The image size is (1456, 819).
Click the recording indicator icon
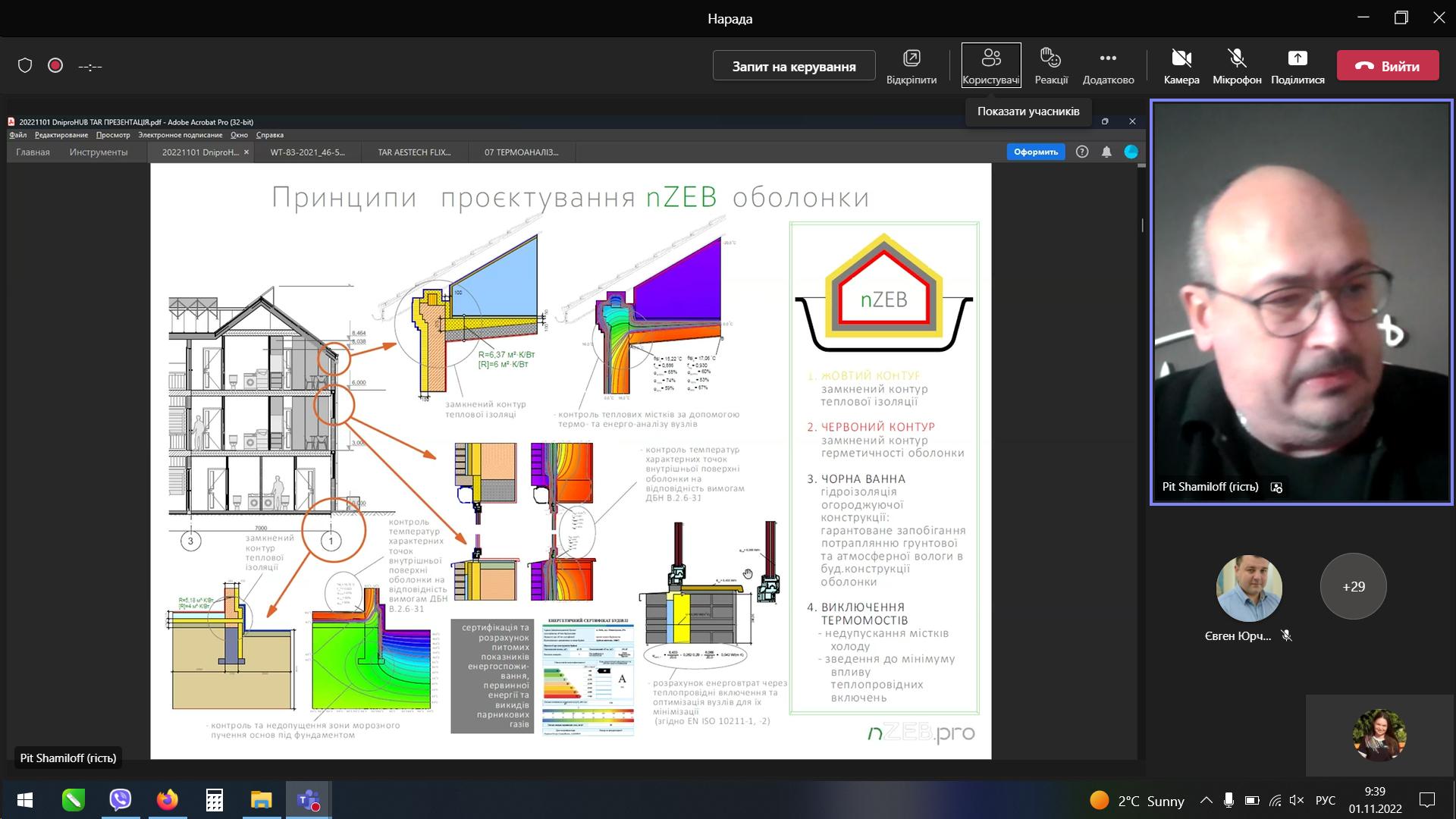(55, 66)
